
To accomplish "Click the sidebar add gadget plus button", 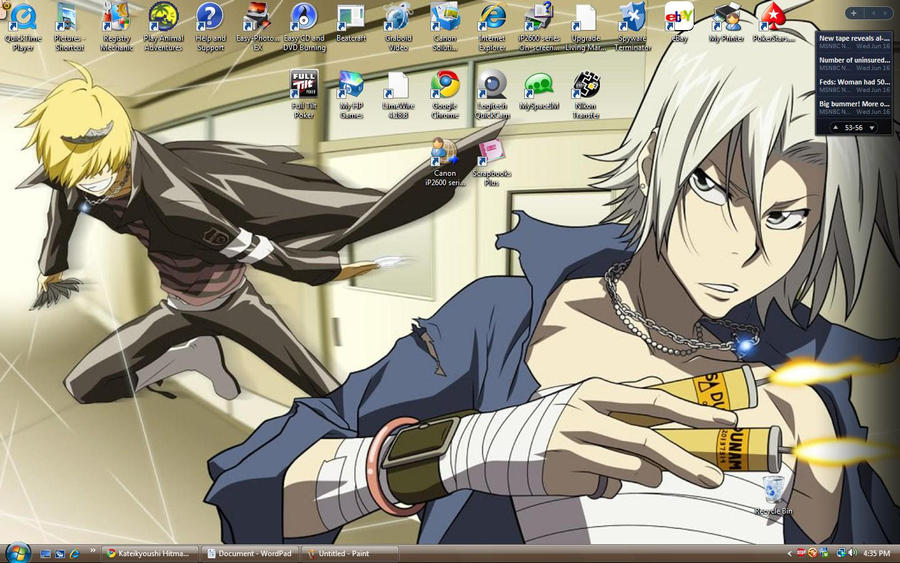I will coord(854,13).
